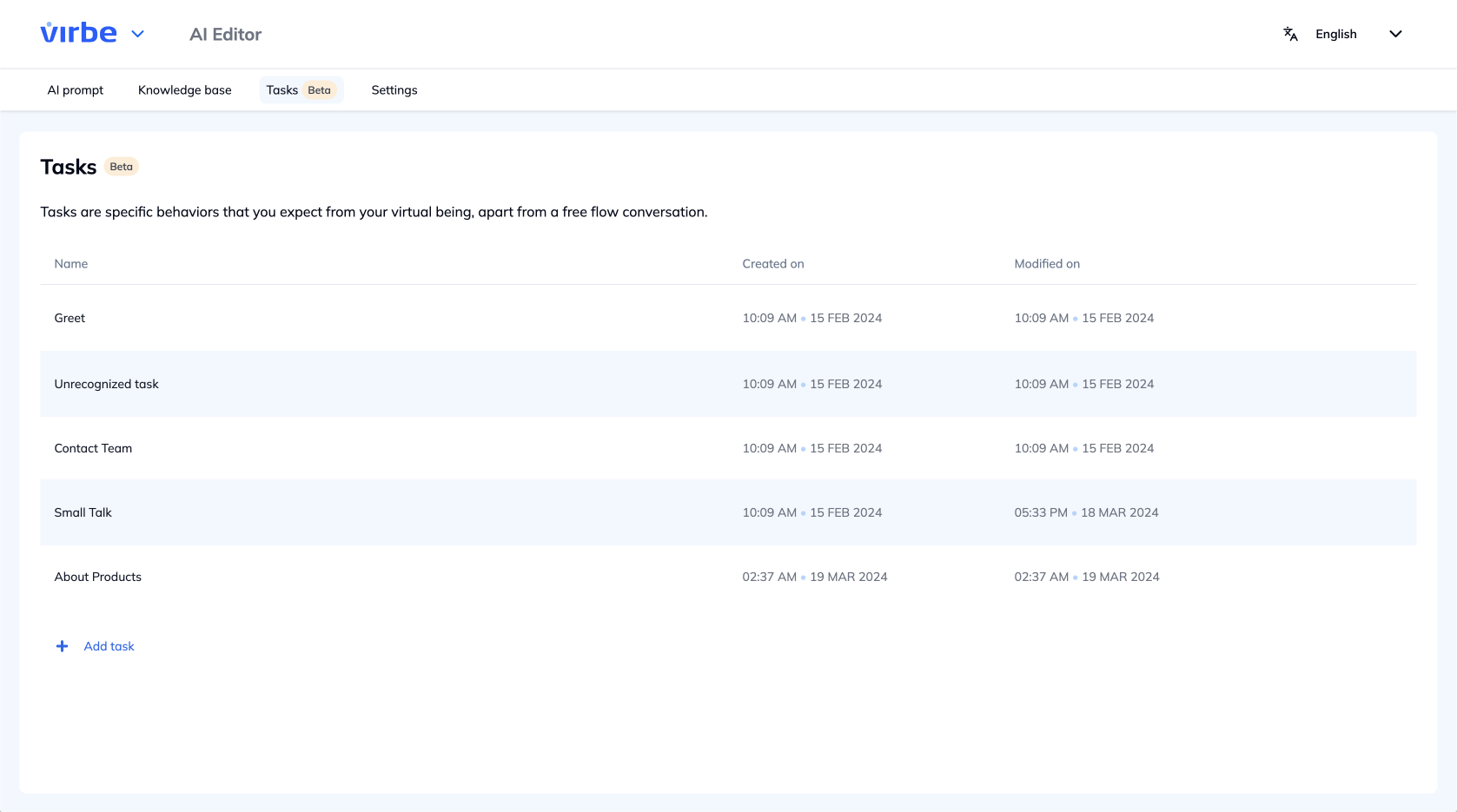Expand the chevron next to Virbe logo
This screenshot has width=1457, height=812.
tap(137, 35)
